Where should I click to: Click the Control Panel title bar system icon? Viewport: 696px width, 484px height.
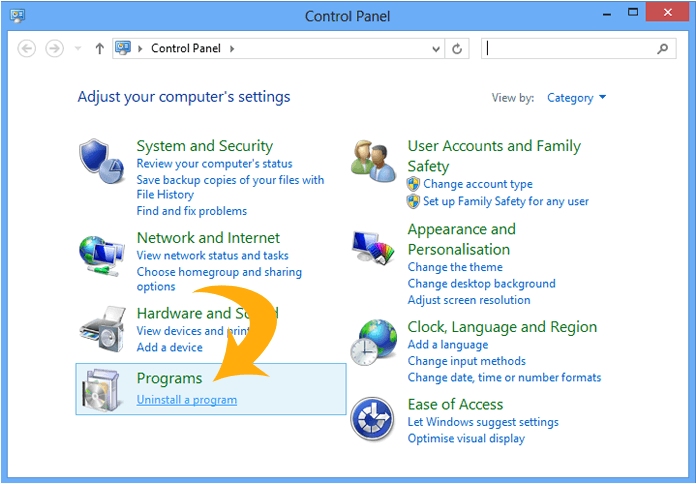18,16
